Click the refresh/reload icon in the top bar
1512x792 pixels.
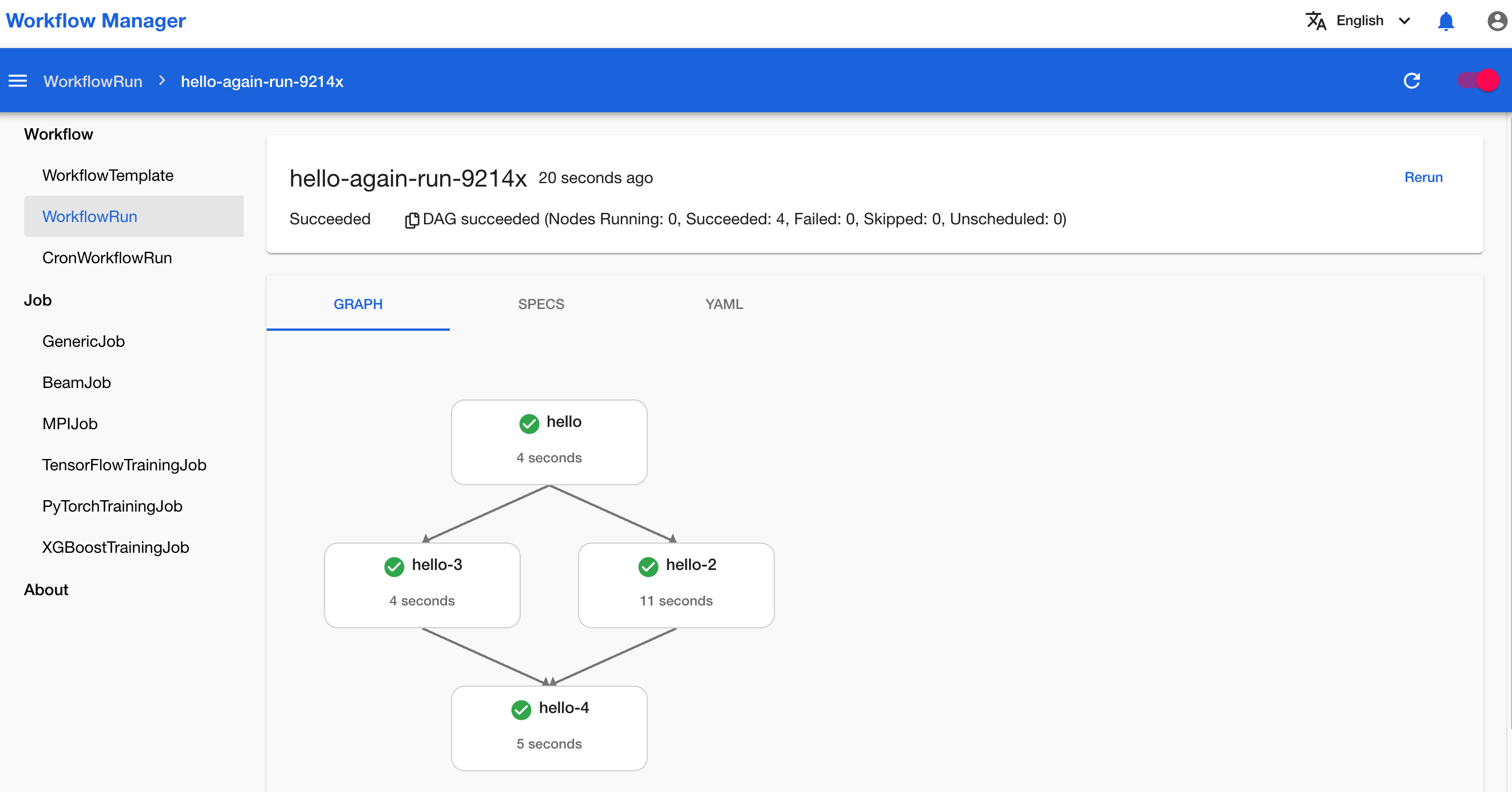tap(1413, 80)
